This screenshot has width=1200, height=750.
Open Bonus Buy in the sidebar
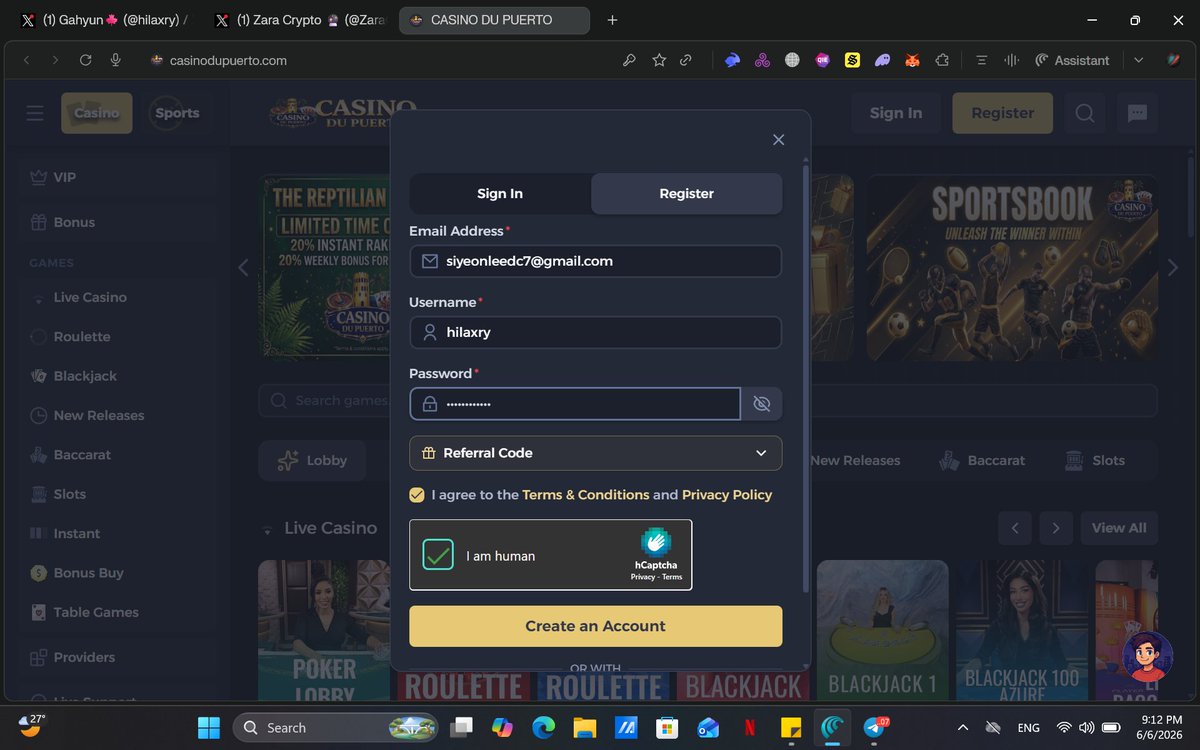click(x=120, y=573)
